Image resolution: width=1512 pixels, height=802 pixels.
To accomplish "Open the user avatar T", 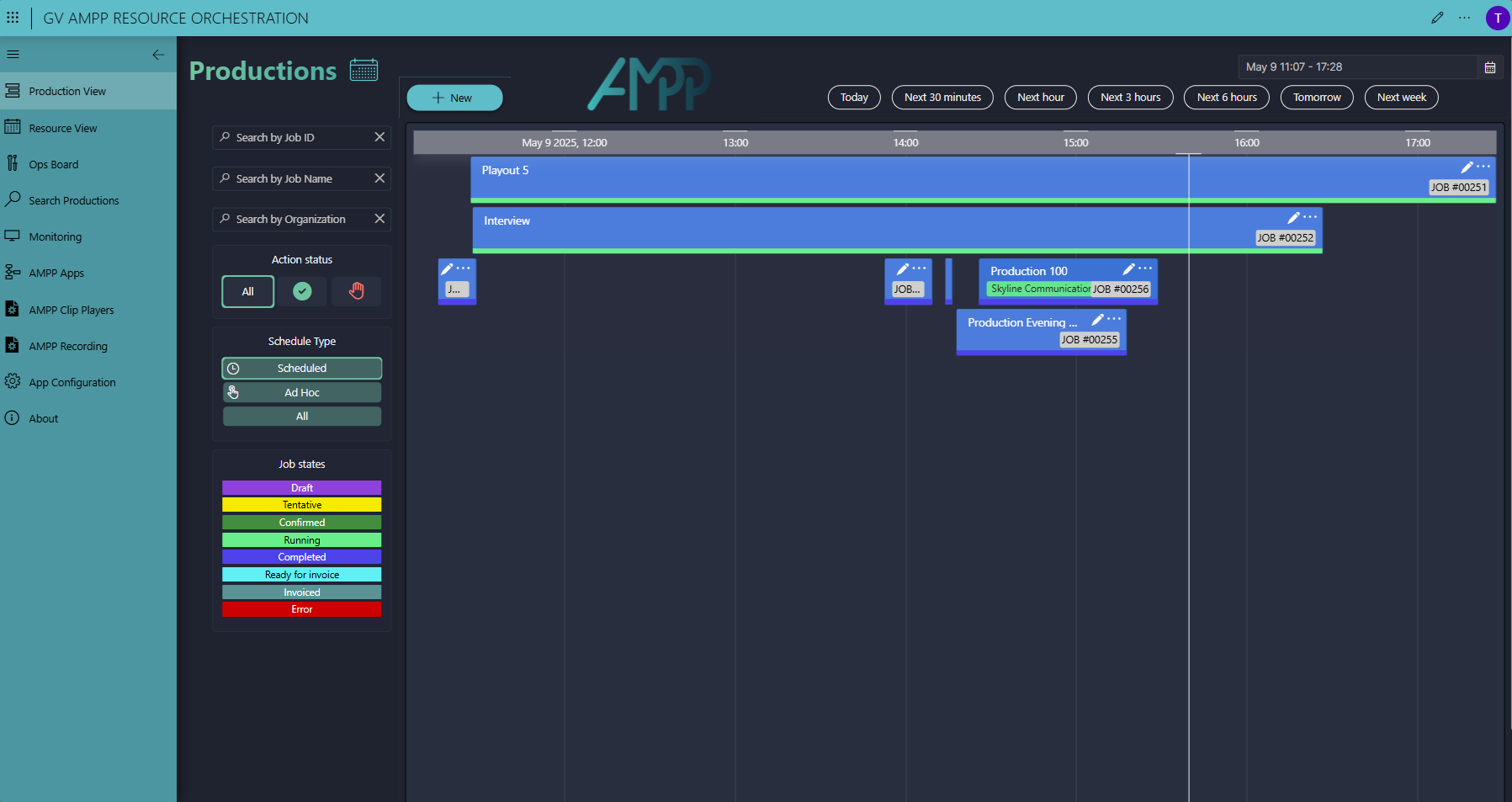I will pos(1498,18).
